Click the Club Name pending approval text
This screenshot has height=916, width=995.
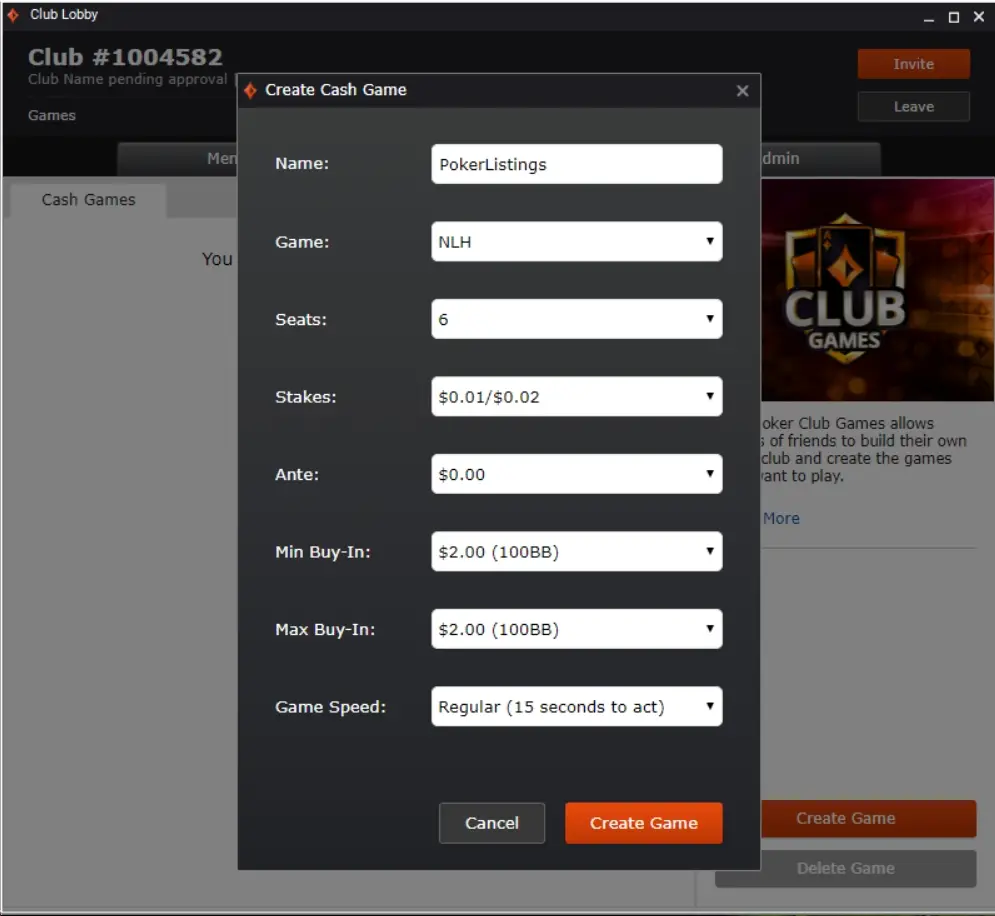click(128, 79)
